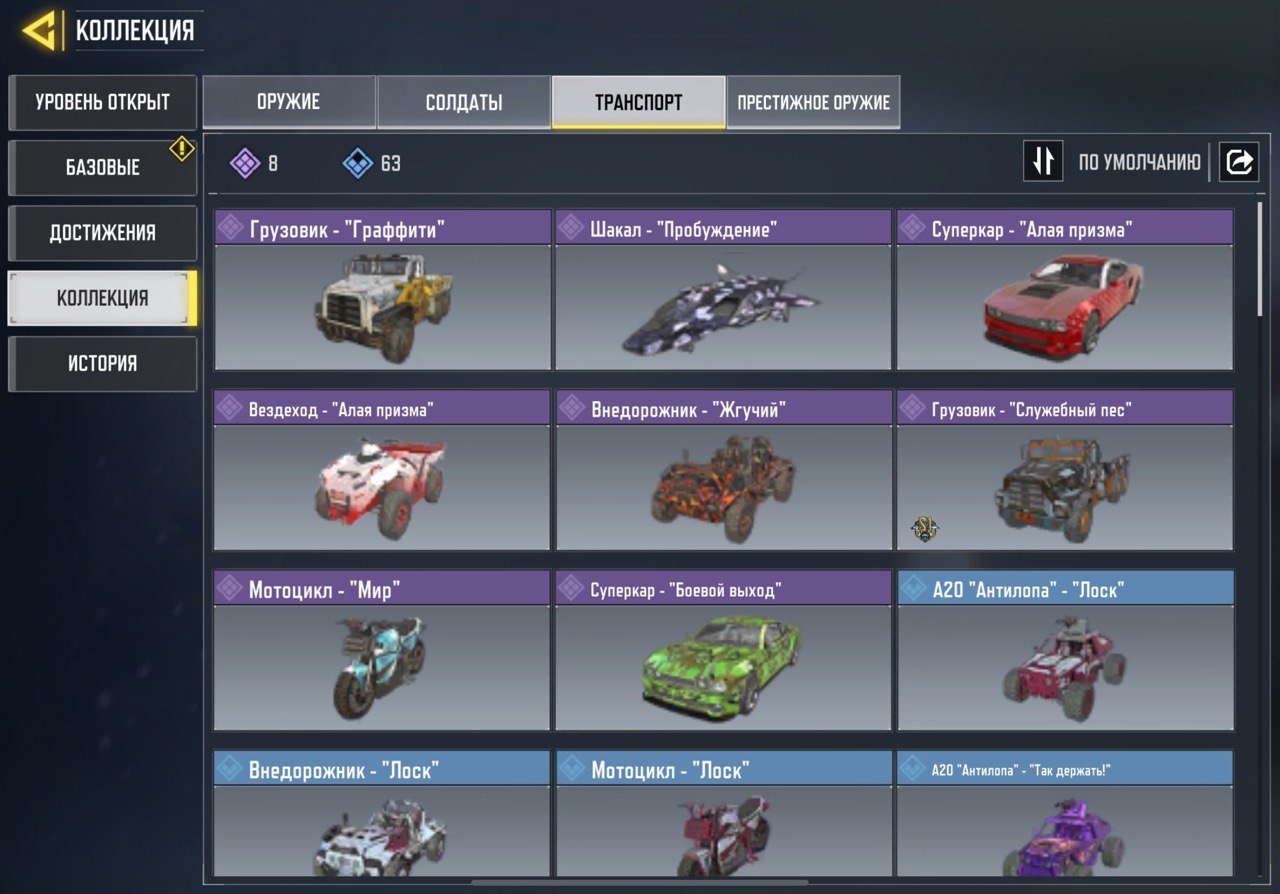Switch to the Оружие tab
Screen dimensions: 1280x894
point(289,102)
